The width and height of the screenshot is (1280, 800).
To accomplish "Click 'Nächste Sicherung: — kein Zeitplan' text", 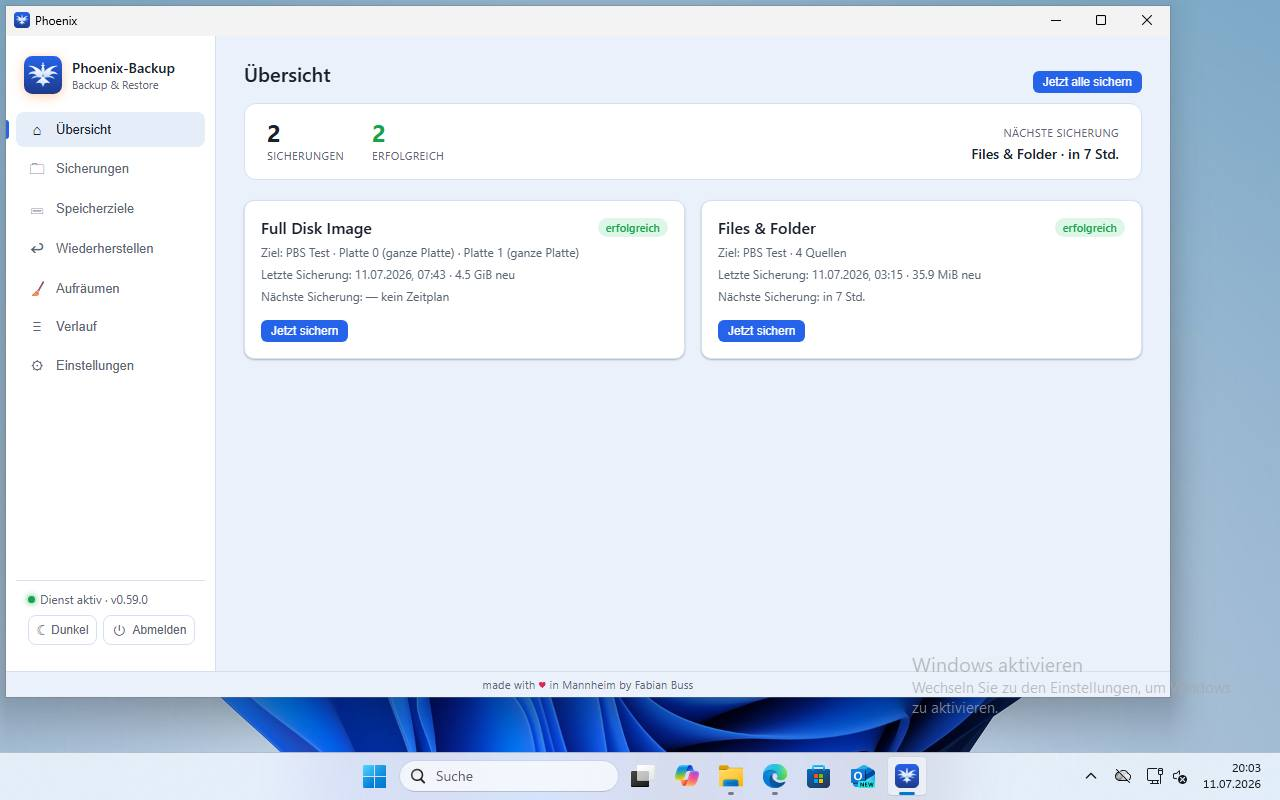I will point(355,297).
